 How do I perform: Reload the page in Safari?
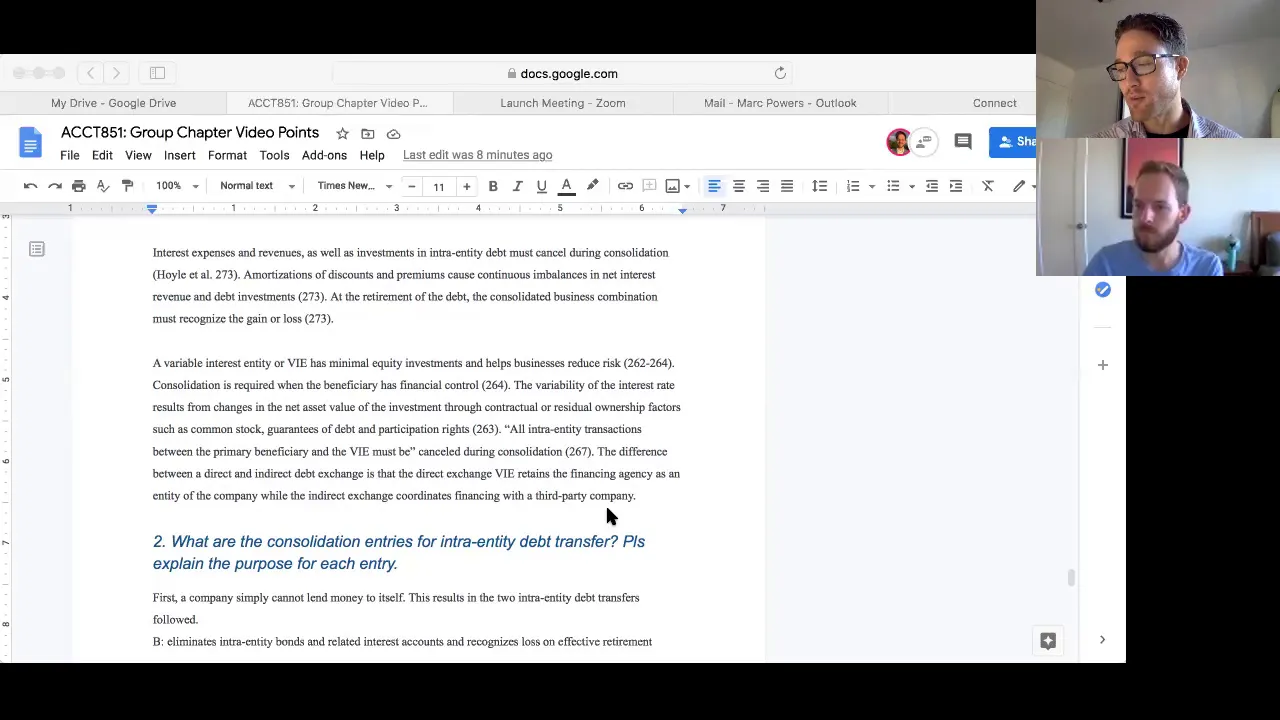point(780,73)
